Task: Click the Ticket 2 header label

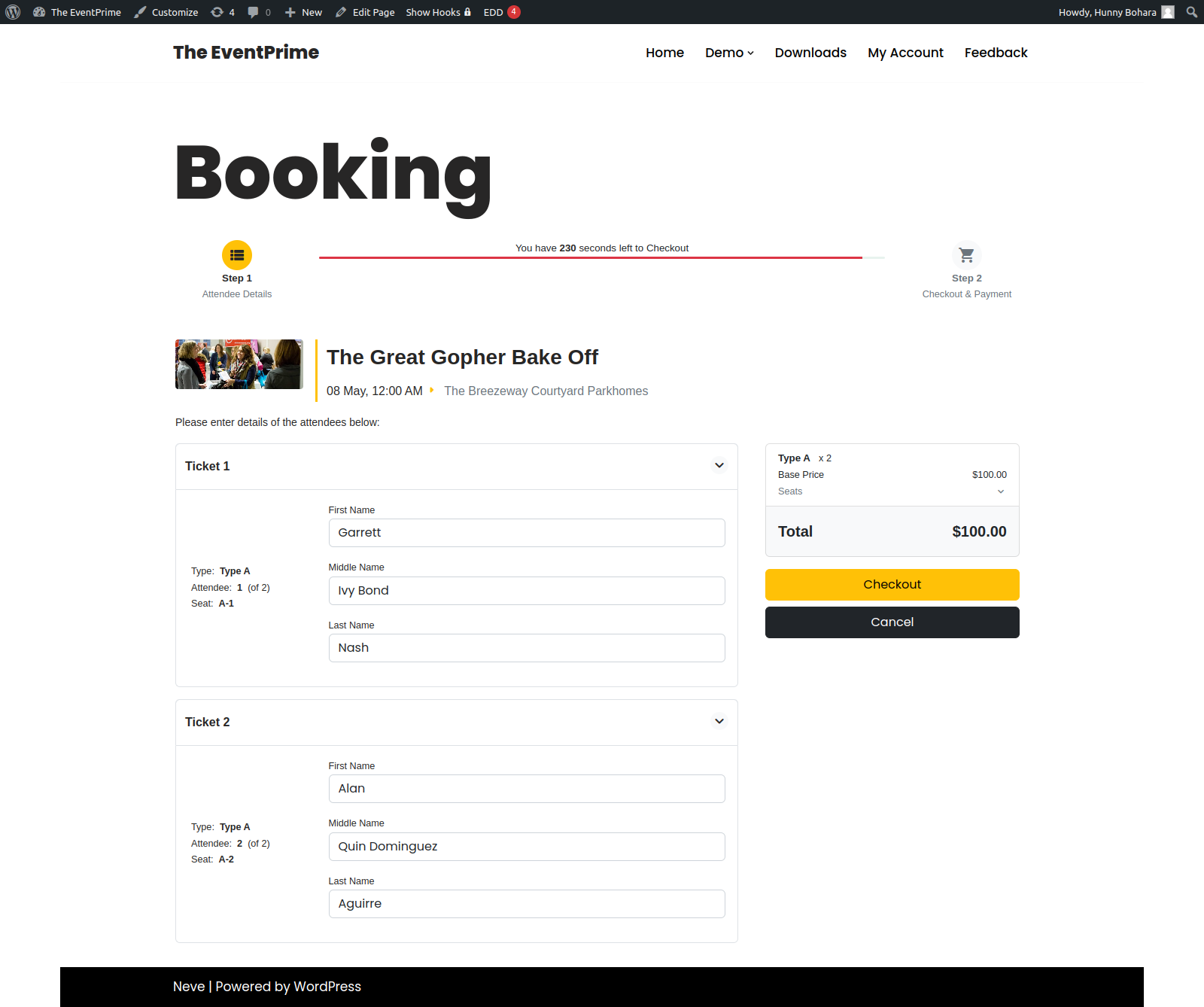Action: point(208,722)
